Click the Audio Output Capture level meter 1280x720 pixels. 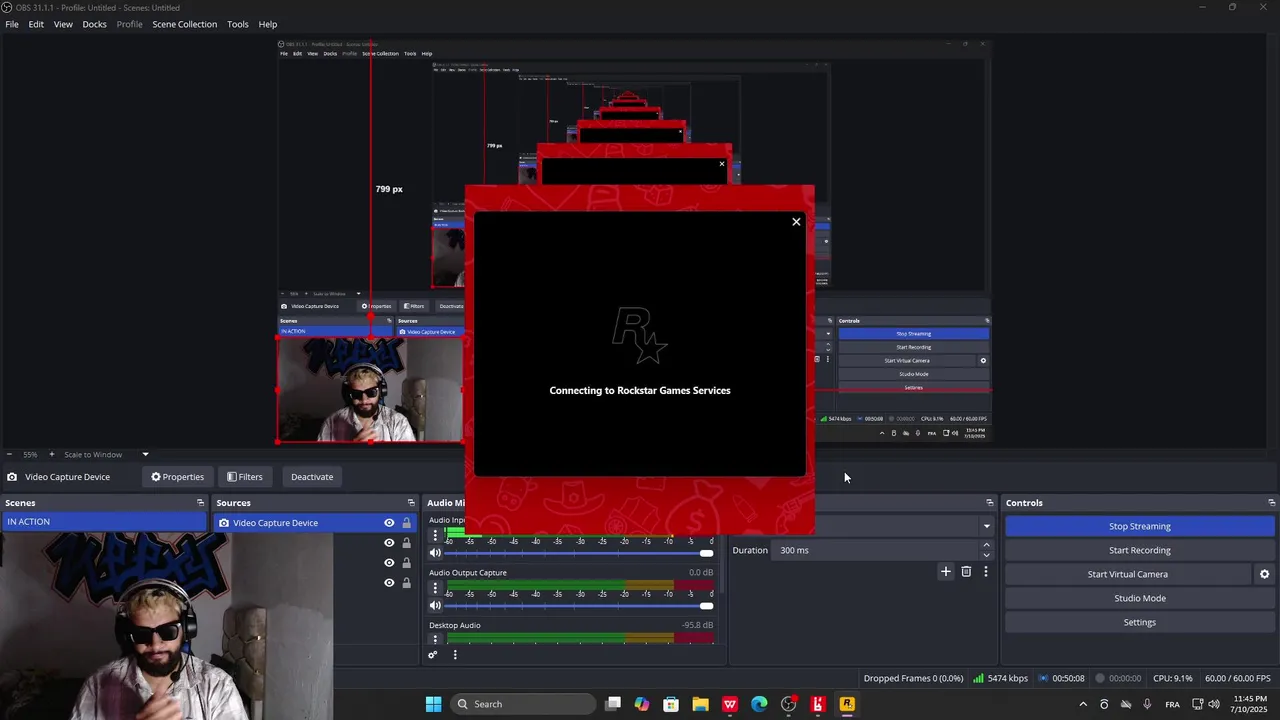coord(580,586)
